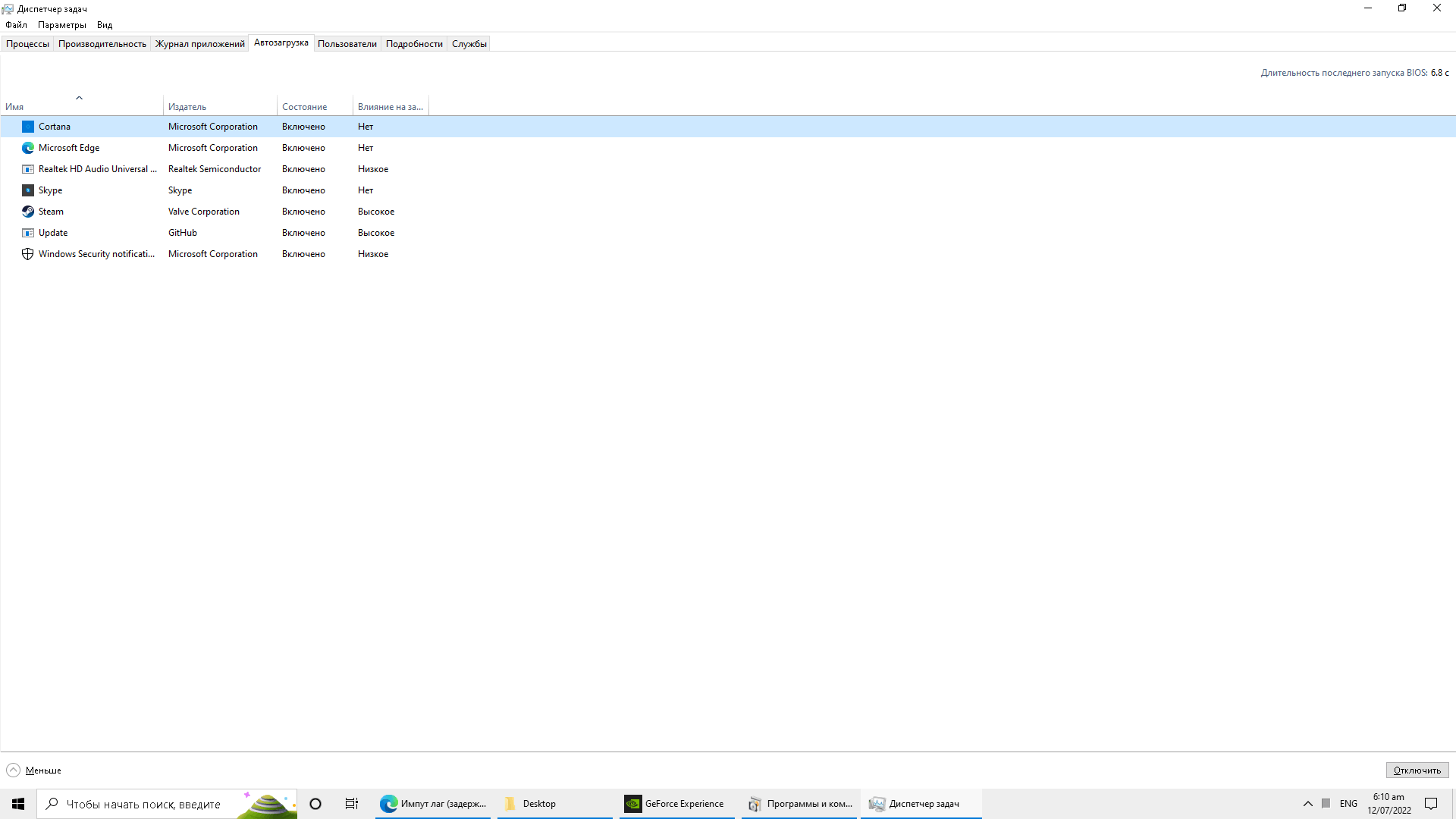Screen dimensions: 1456x819
Task: Click the Steam startup entry icon
Action: coord(28,212)
